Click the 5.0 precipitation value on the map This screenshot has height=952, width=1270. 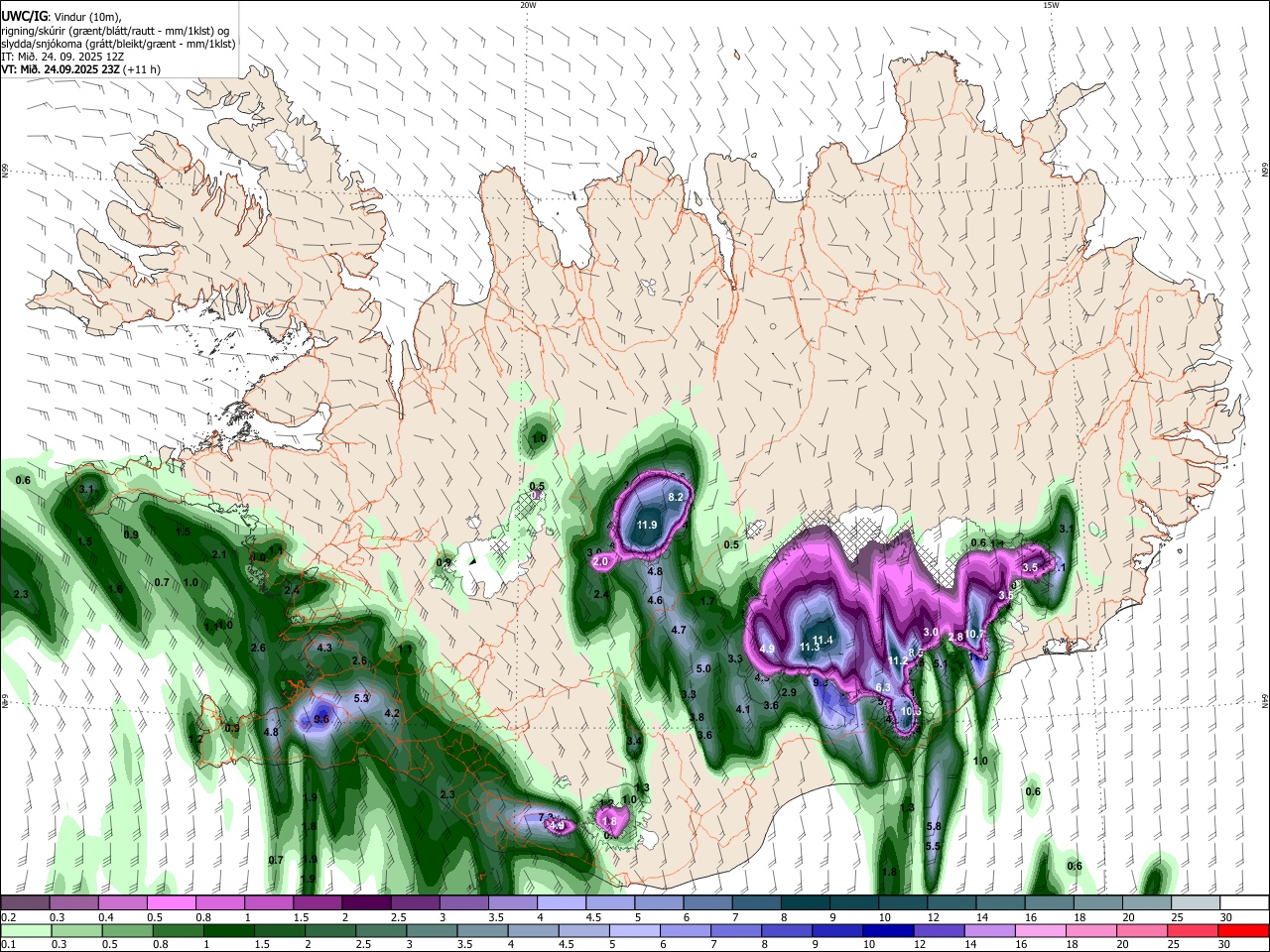point(703,668)
